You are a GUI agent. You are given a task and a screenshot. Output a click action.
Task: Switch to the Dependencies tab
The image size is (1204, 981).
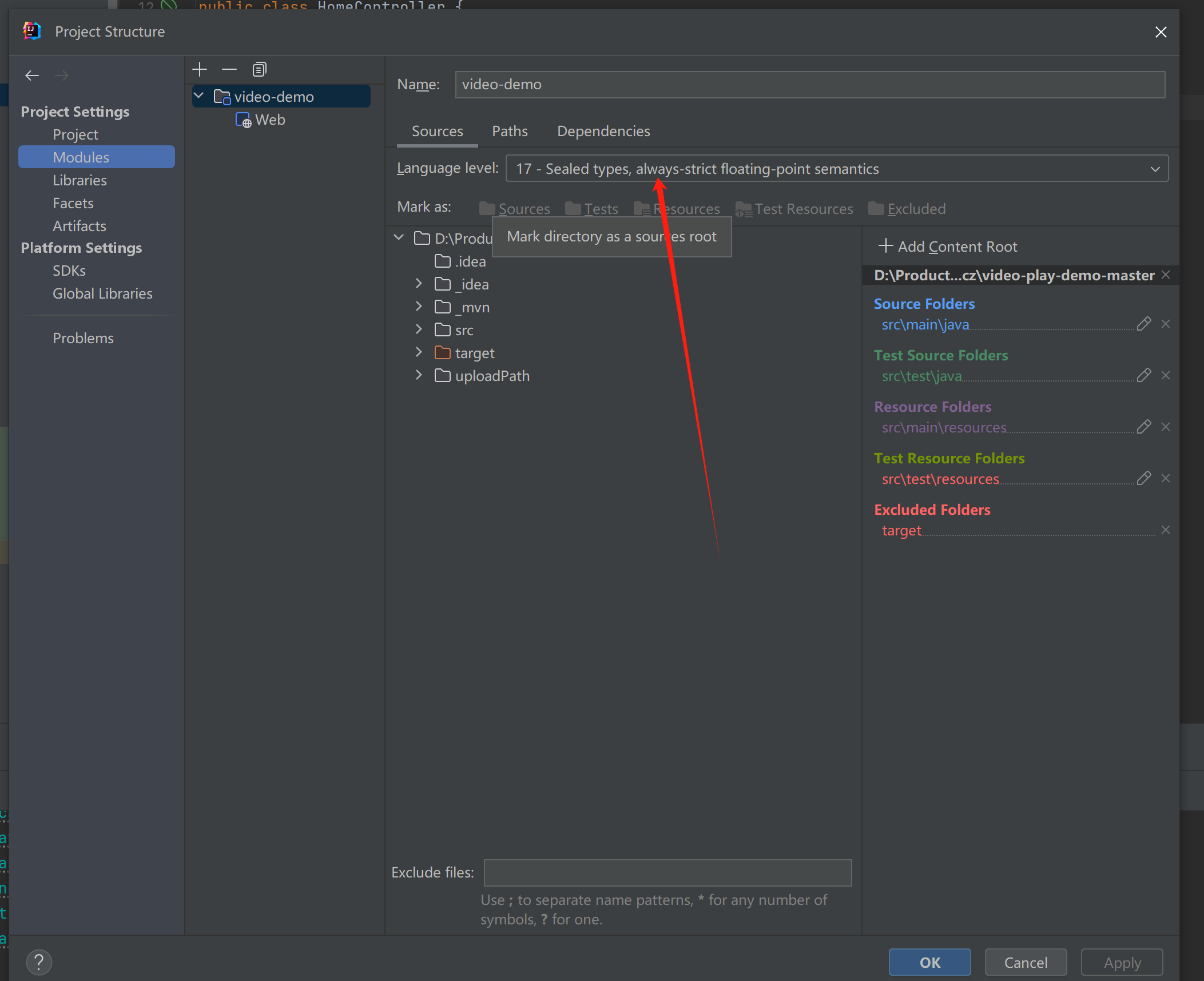603,131
